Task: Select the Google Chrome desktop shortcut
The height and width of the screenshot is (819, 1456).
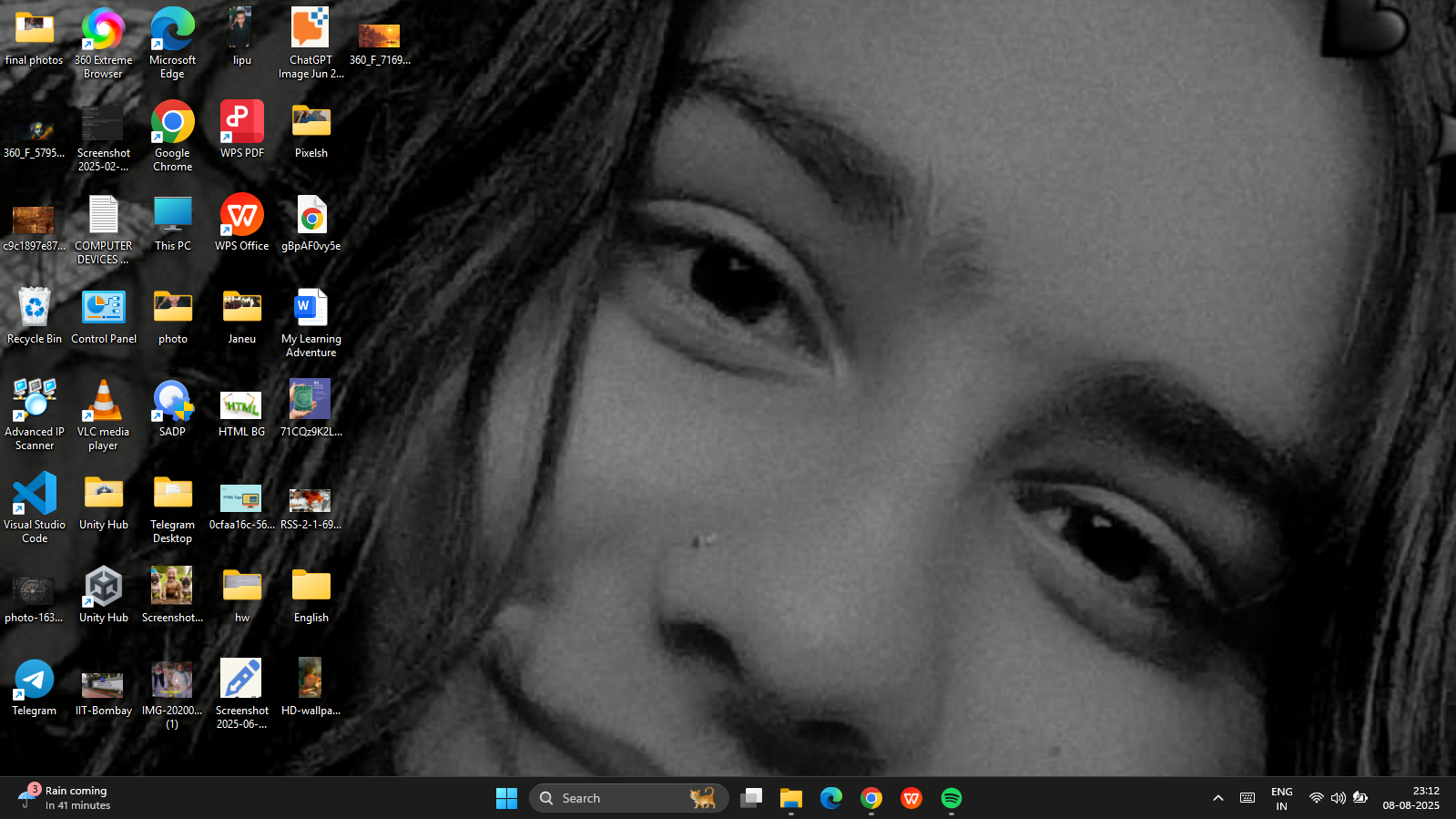Action: click(172, 124)
